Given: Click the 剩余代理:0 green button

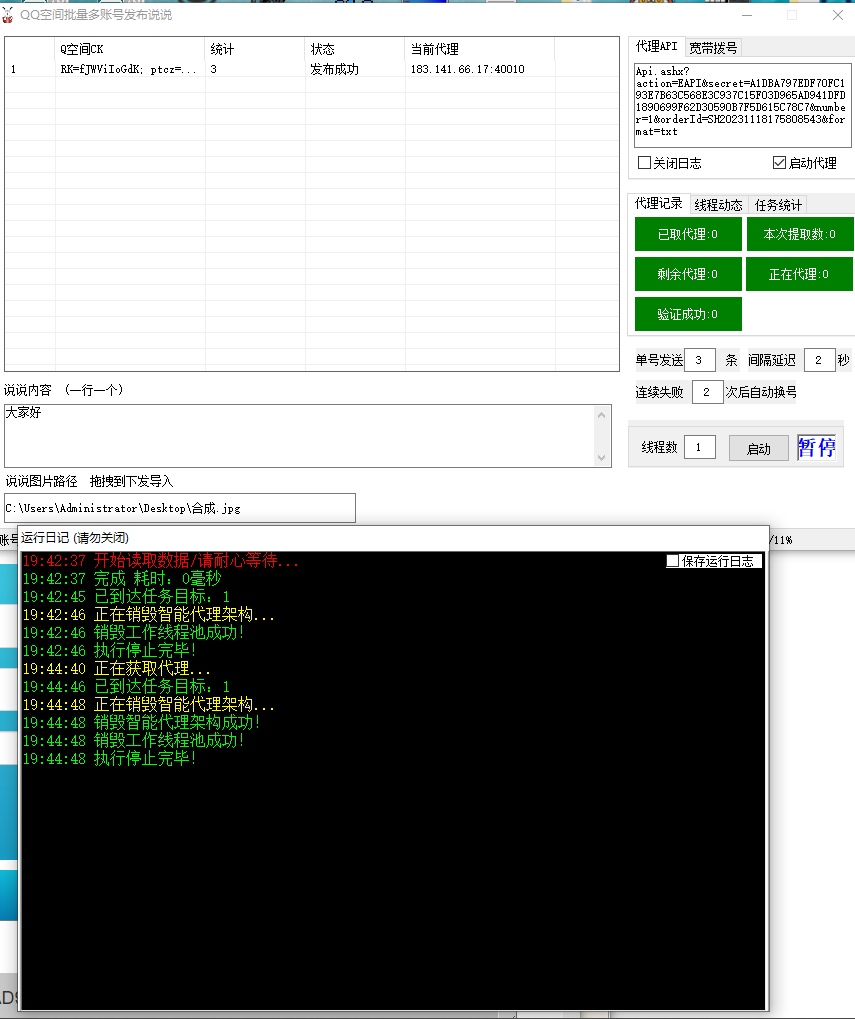Looking at the screenshot, I should click(688, 274).
